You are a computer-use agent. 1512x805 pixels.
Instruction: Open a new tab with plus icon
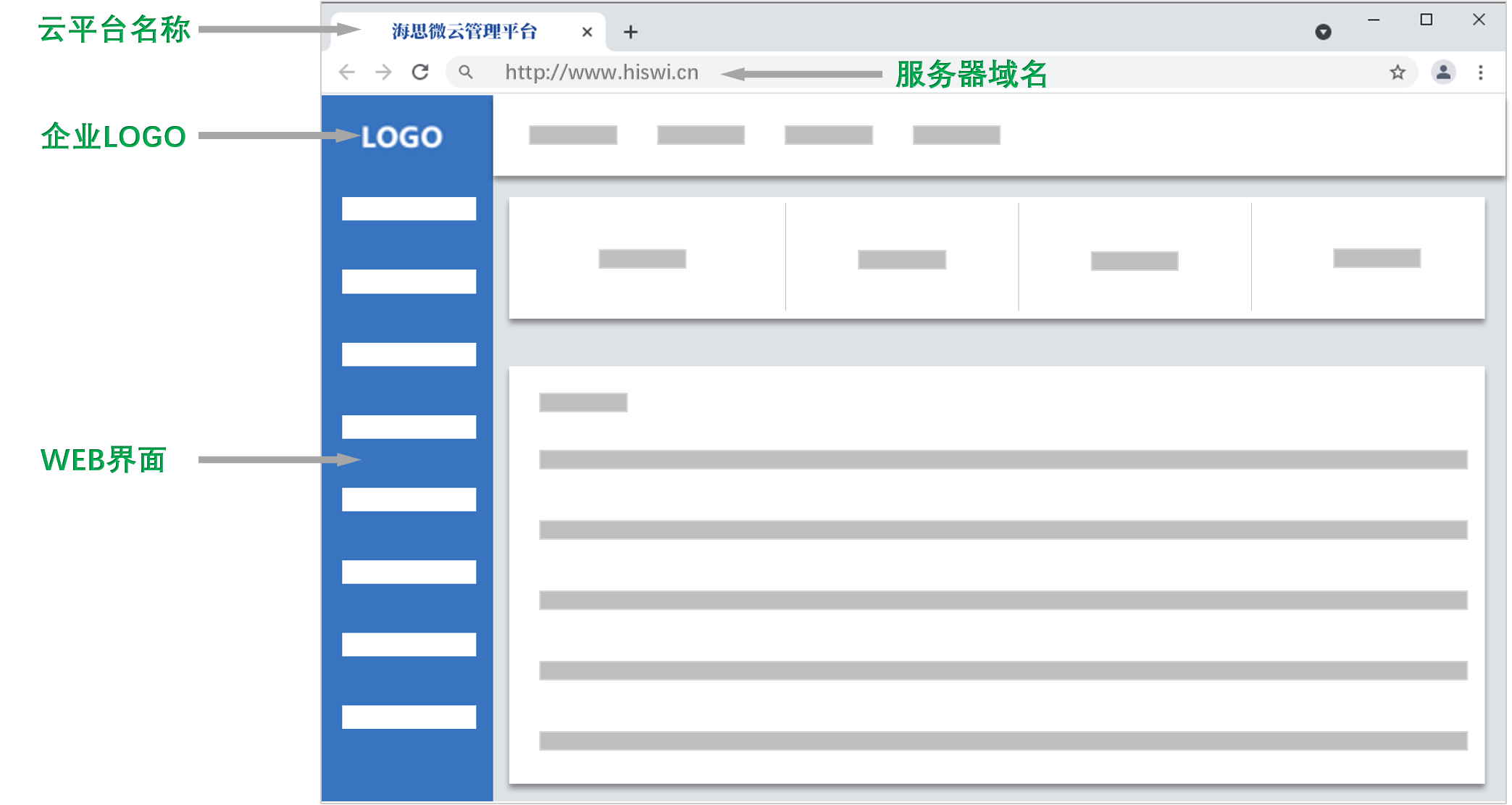[630, 32]
